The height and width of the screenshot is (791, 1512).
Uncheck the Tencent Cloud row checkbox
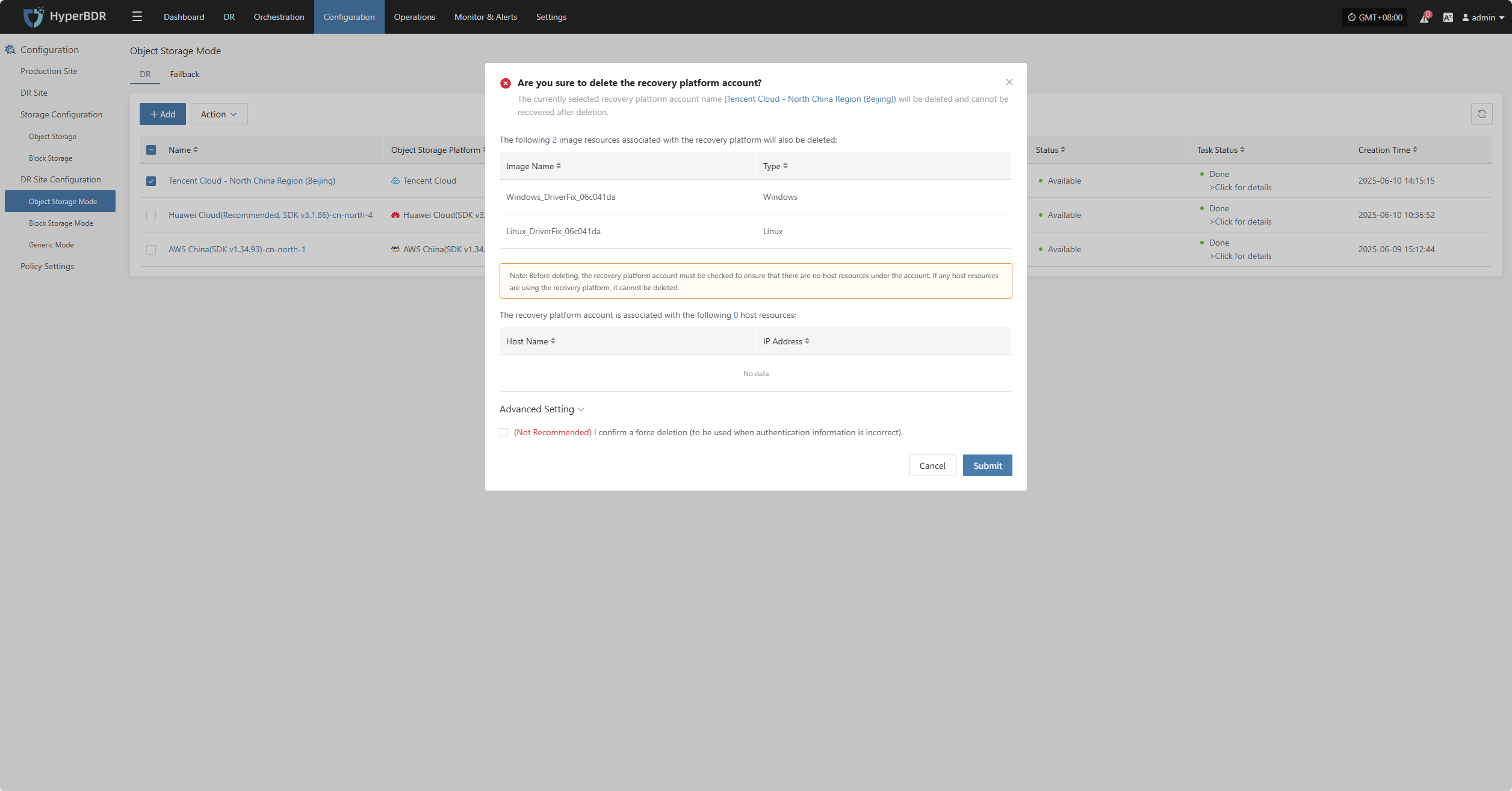pyautogui.click(x=151, y=181)
